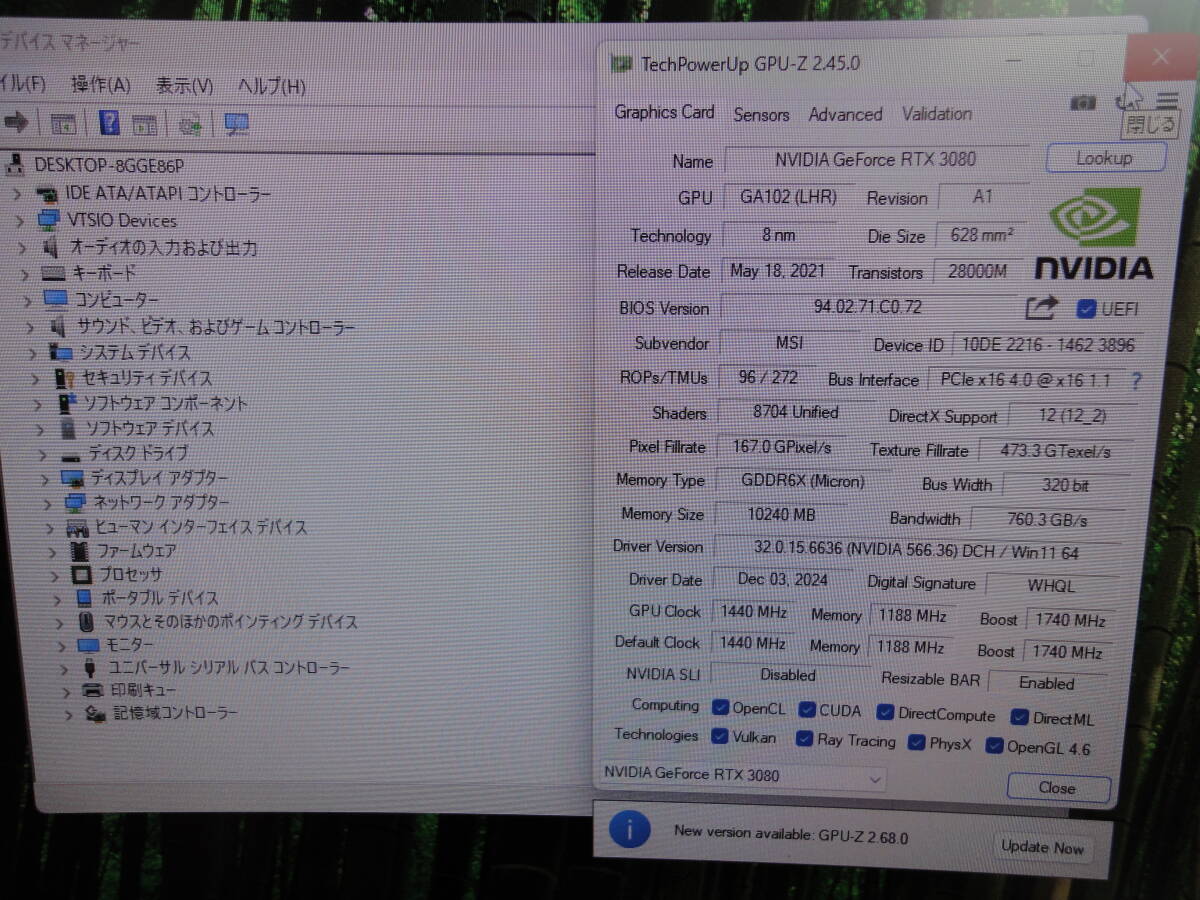The height and width of the screenshot is (900, 1200).
Task: Expand the VTSIO Devices node
Action: click(x=19, y=220)
